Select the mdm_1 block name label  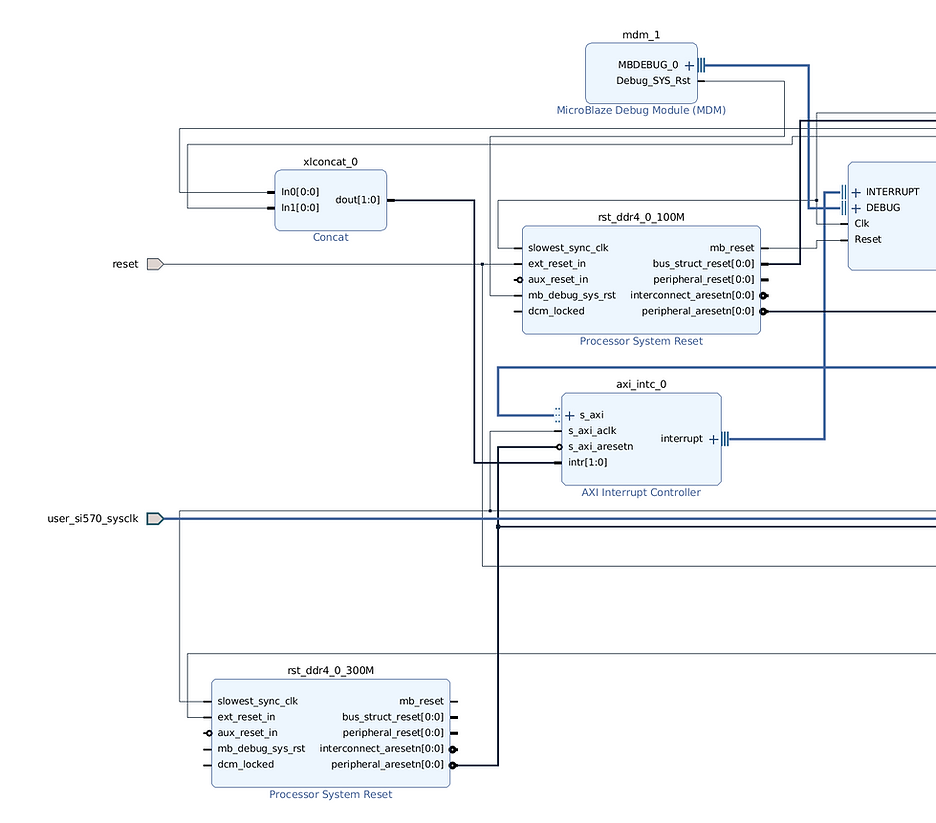[641, 35]
